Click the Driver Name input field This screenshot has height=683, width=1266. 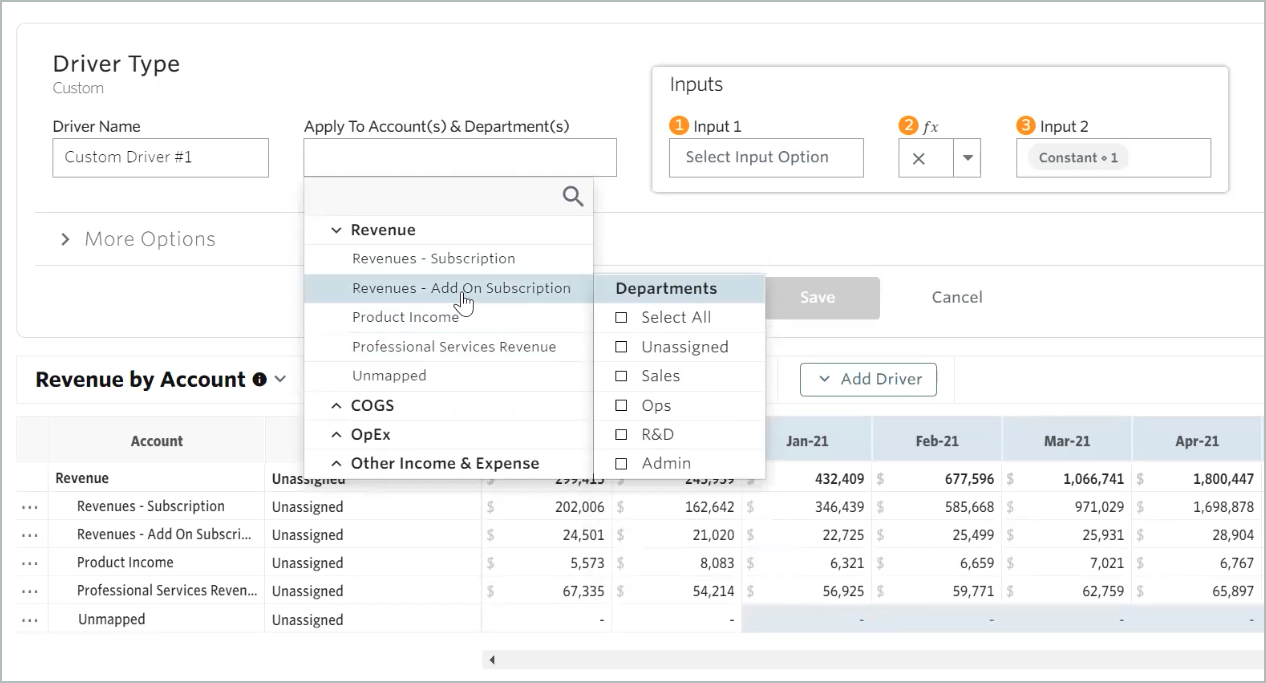pos(160,158)
